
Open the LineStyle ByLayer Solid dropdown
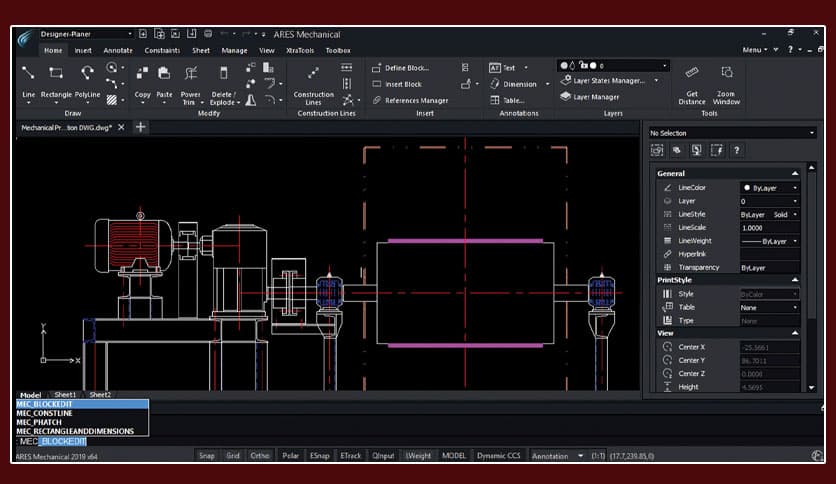[769, 215]
